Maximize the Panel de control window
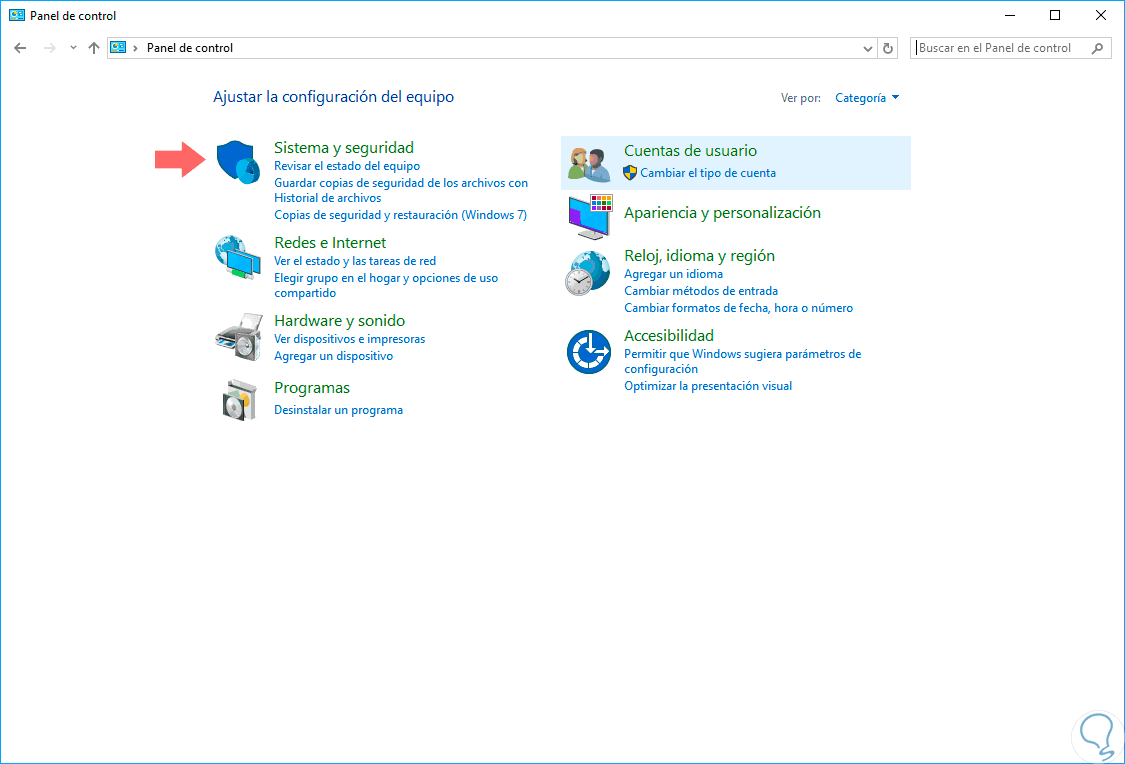The height and width of the screenshot is (764, 1125). click(1055, 15)
